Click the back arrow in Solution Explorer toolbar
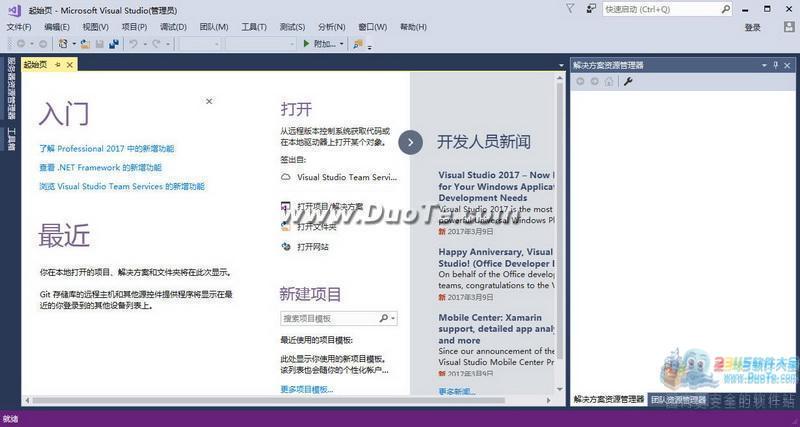Screen dimensions: 800x427 pyautogui.click(x=580, y=82)
